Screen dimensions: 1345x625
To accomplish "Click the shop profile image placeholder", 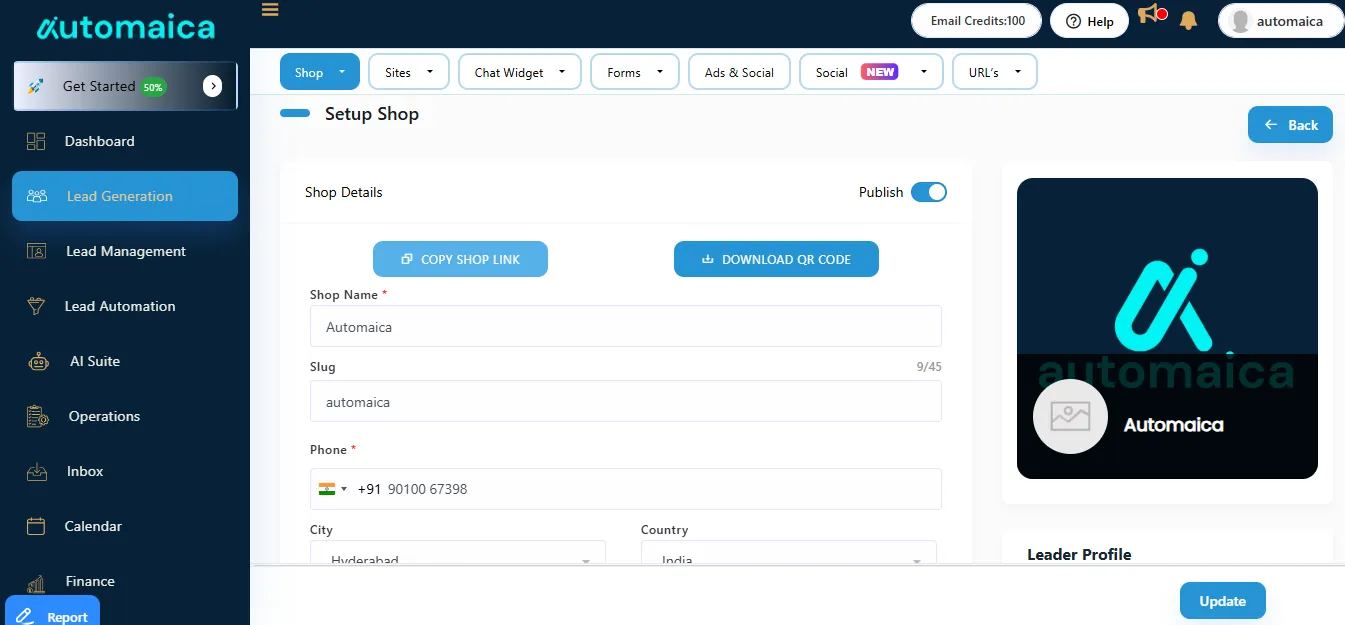I will point(1070,417).
